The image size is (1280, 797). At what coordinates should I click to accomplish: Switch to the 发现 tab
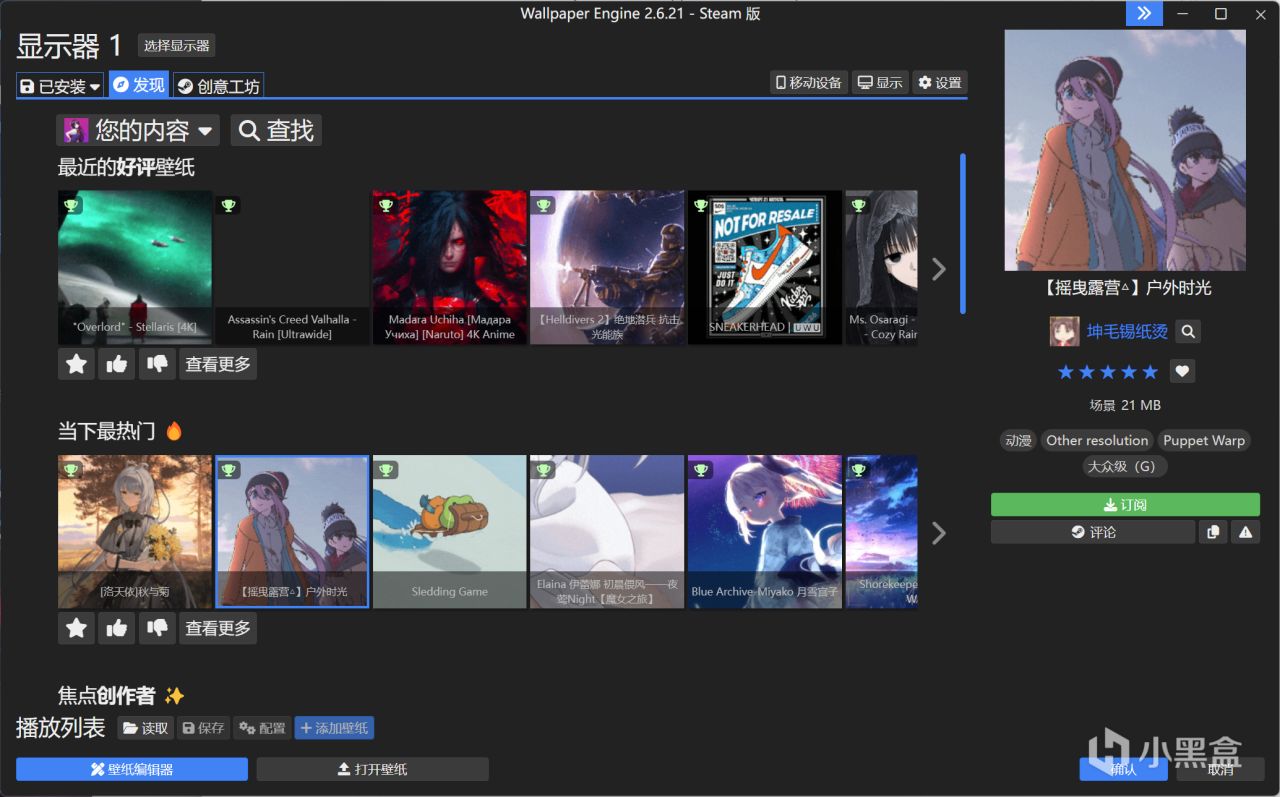[139, 85]
